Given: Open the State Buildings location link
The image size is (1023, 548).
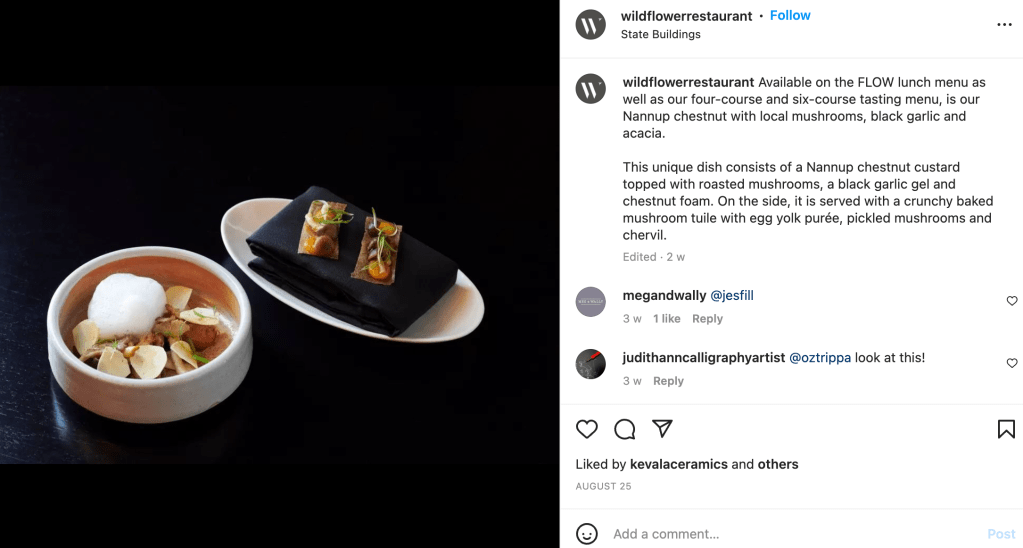Looking at the screenshot, I should [660, 34].
